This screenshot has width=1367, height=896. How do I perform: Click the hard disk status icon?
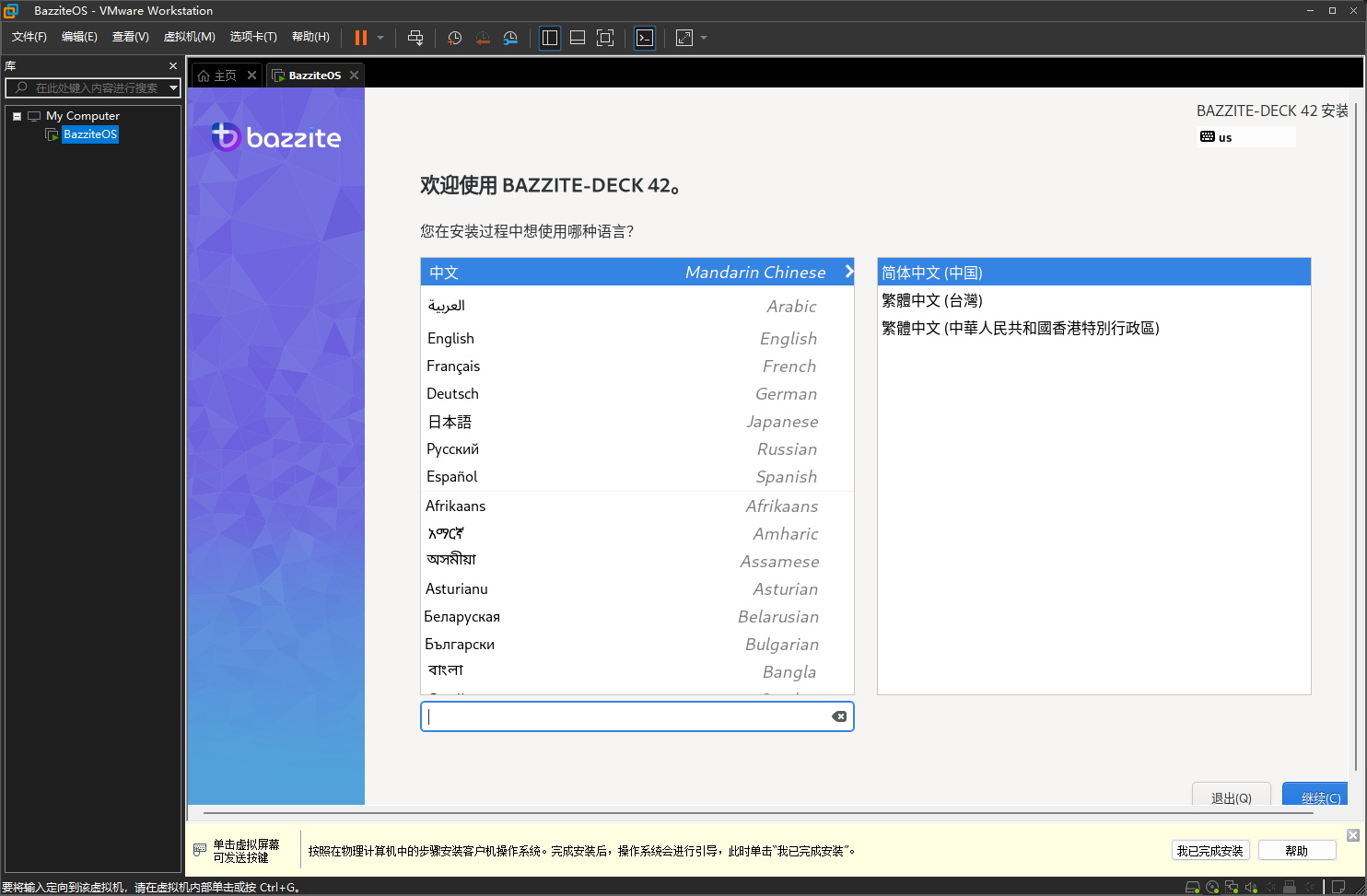tap(1193, 888)
